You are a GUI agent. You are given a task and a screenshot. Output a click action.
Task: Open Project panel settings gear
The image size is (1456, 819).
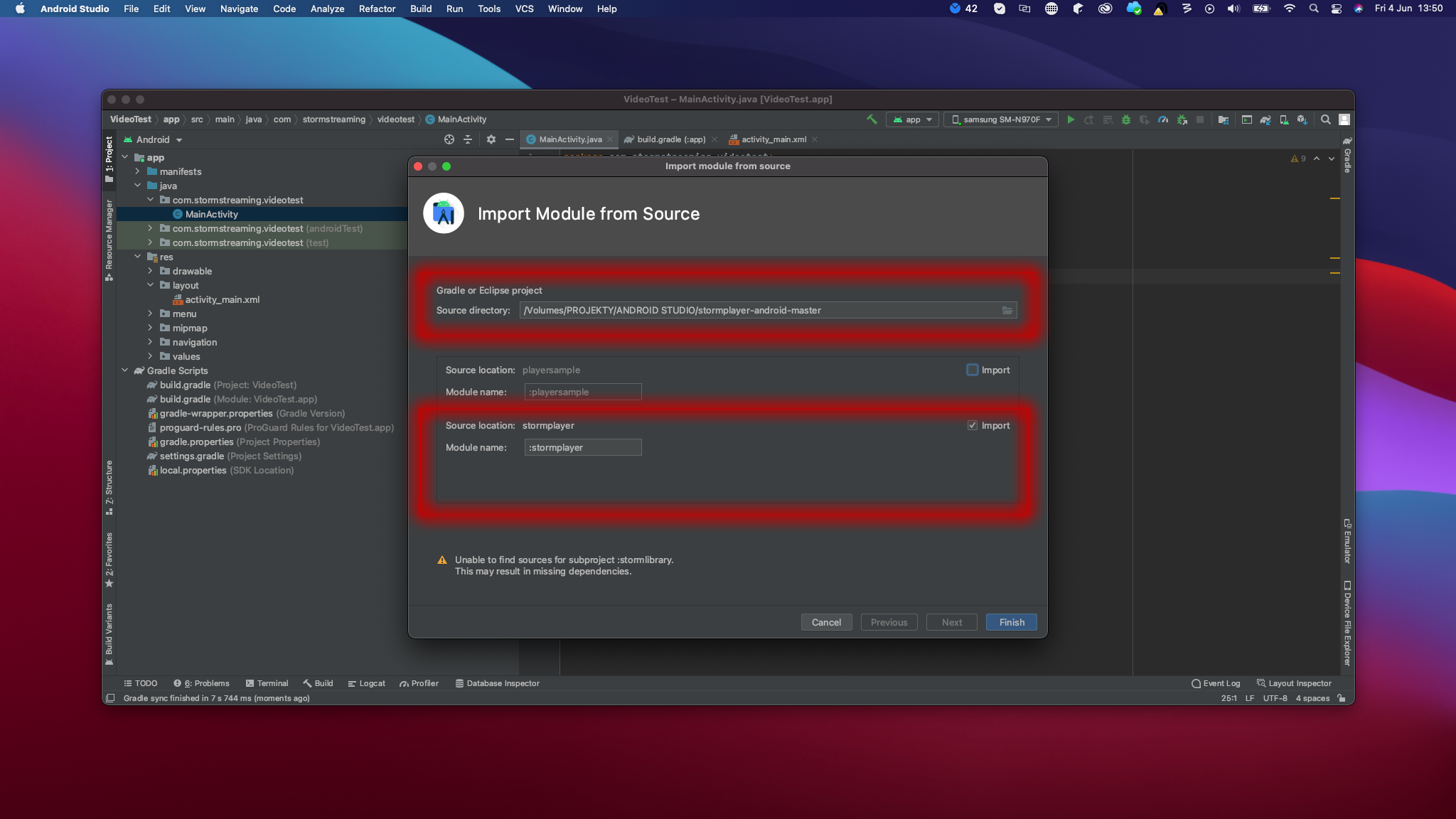[x=491, y=139]
